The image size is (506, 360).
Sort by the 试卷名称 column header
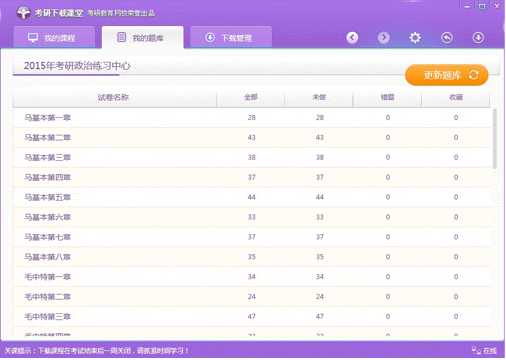(114, 97)
